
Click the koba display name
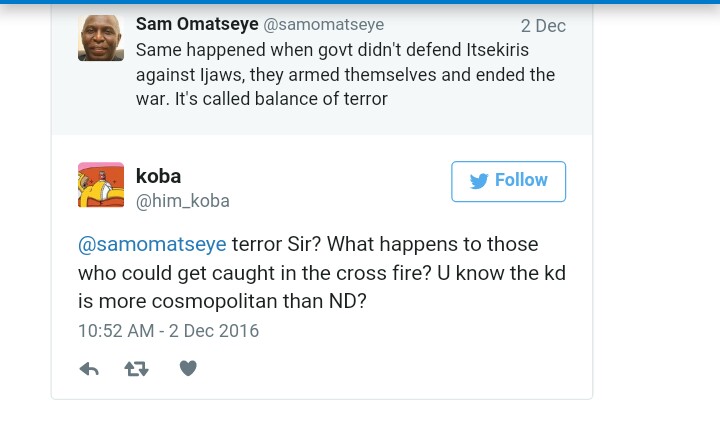(158, 176)
